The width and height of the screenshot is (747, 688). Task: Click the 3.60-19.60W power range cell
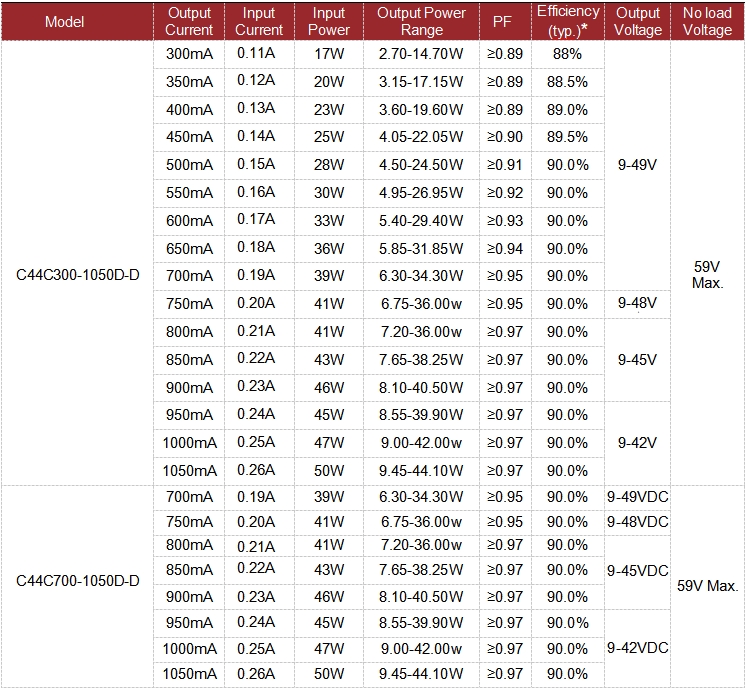pos(421,110)
